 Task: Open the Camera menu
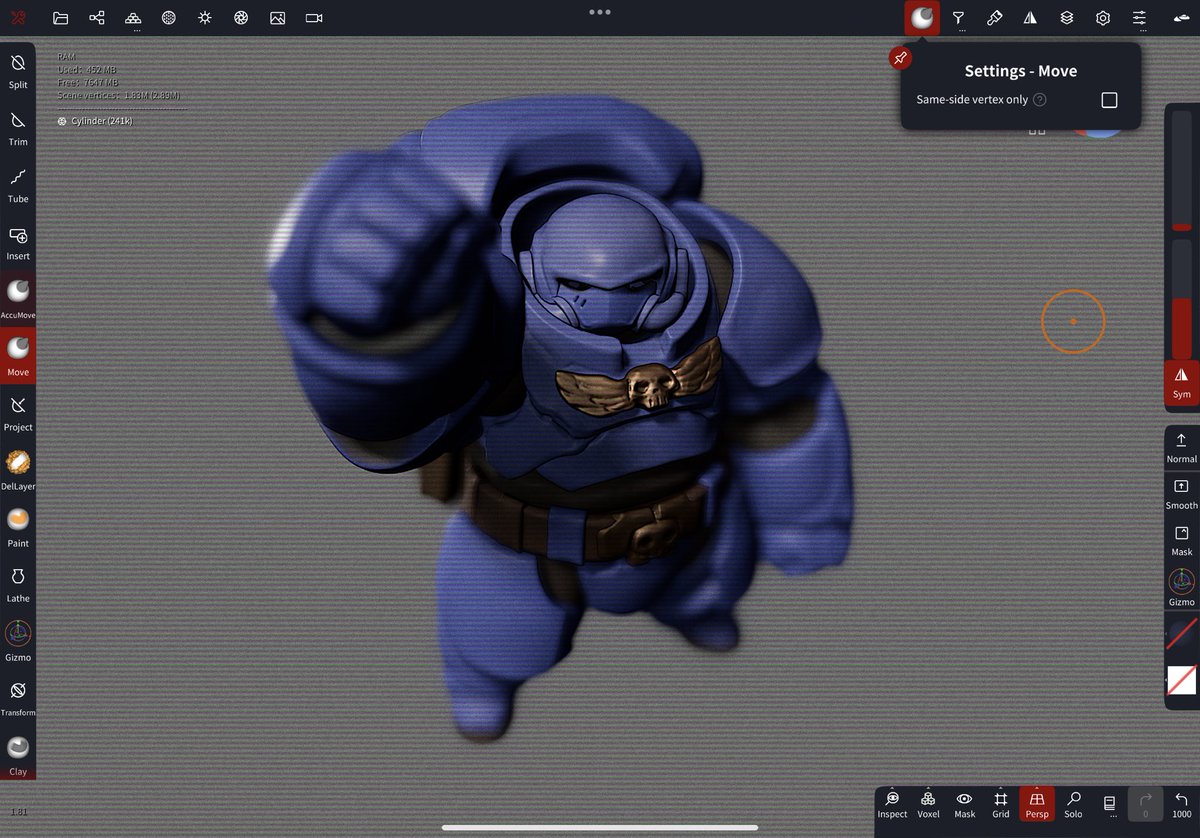(x=314, y=17)
